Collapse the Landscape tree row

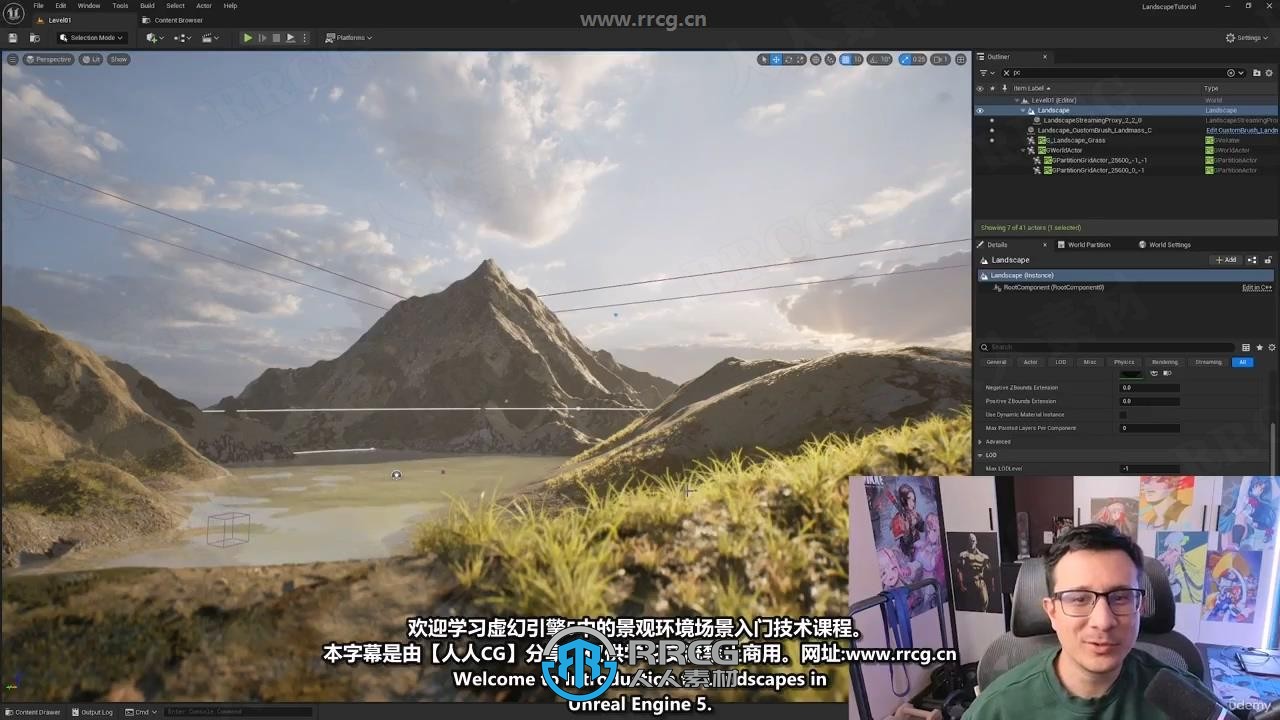click(x=1023, y=110)
